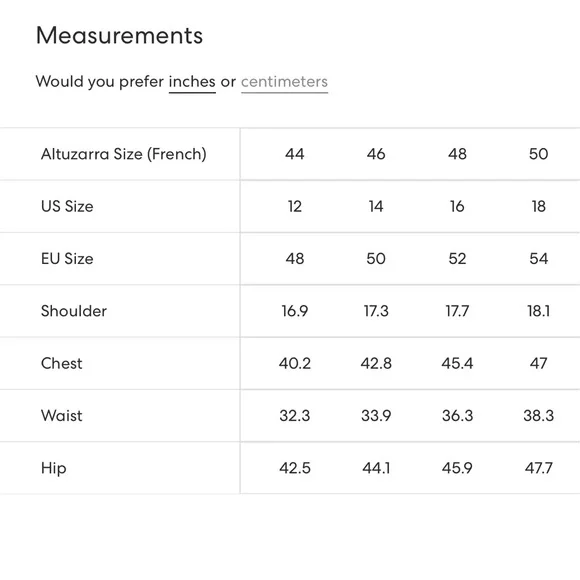Click the Measurements heading
This screenshot has width=580, height=580.
coord(119,36)
